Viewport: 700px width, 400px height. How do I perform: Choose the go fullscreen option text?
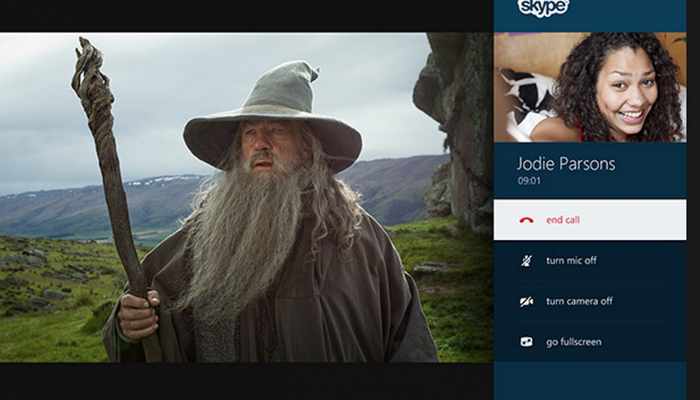pos(574,342)
